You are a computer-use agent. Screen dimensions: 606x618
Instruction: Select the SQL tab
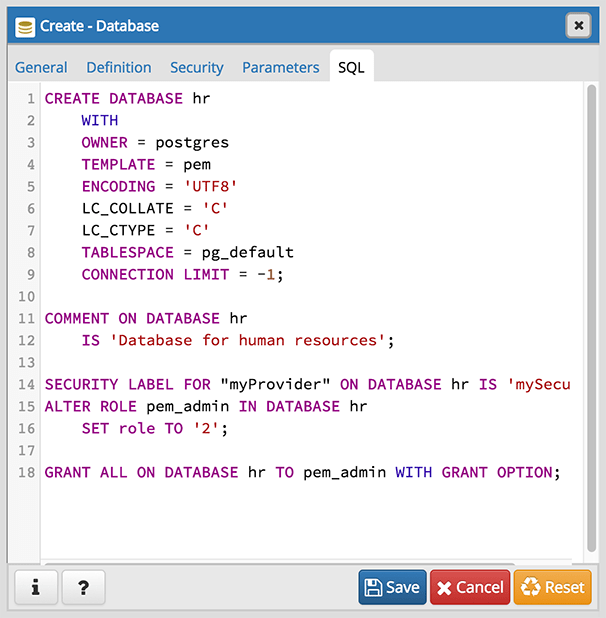tap(351, 67)
